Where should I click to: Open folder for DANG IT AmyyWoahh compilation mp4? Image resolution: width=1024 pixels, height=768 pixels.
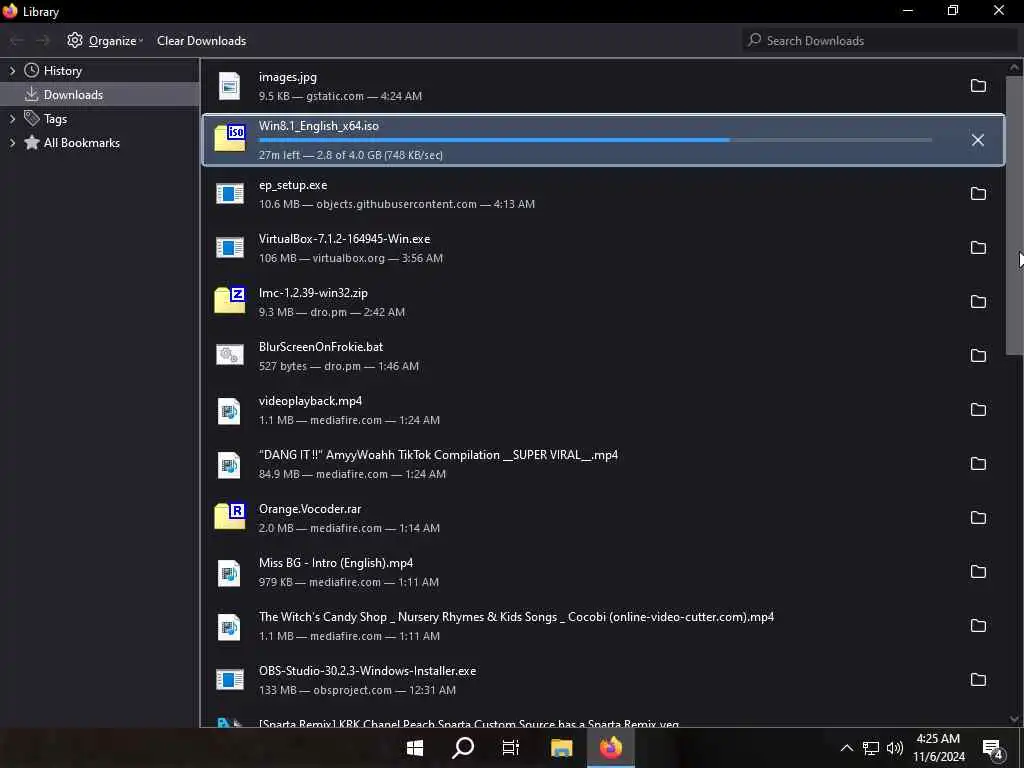point(978,464)
